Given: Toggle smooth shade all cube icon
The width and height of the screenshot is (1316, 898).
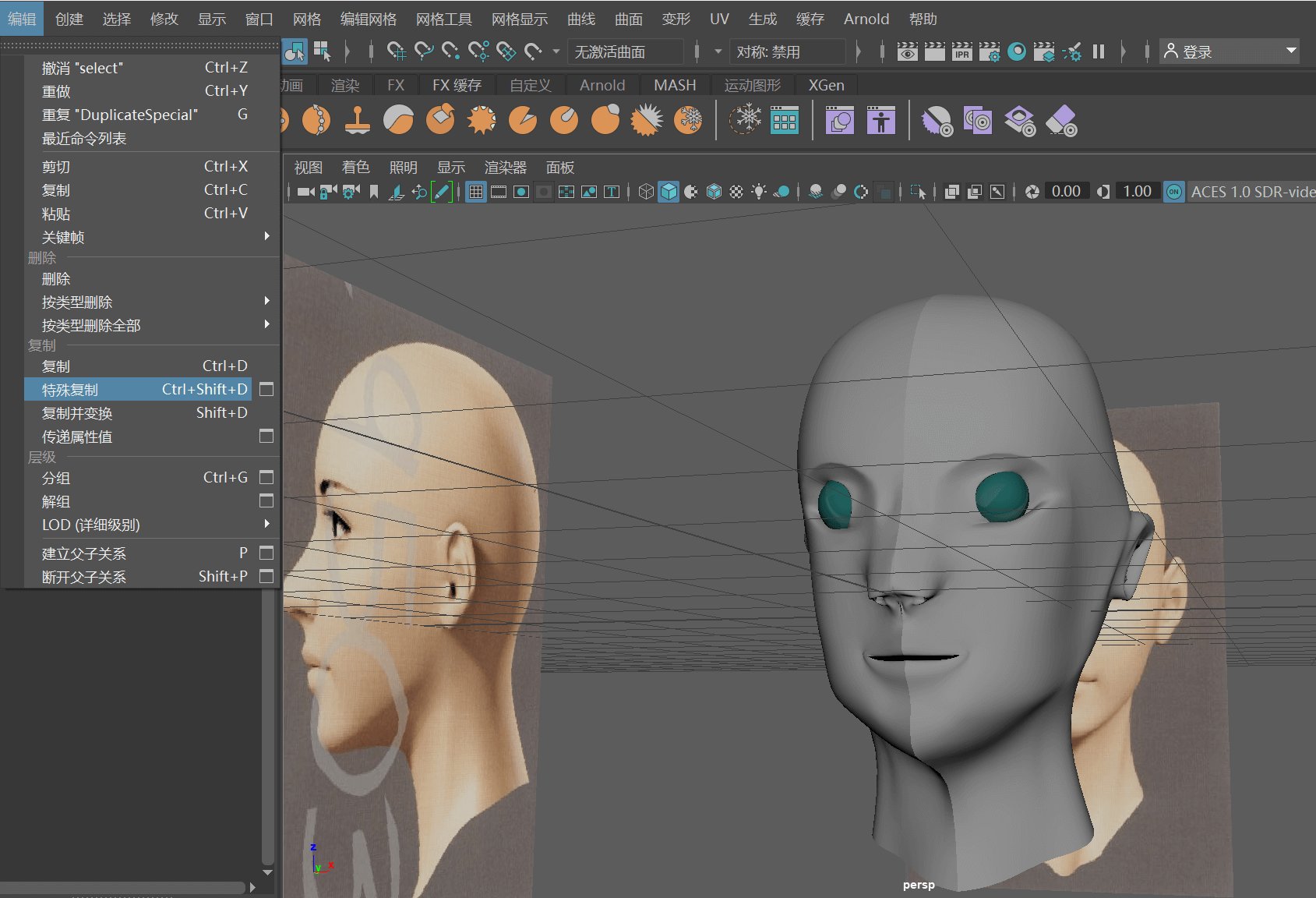Looking at the screenshot, I should coord(669,192).
